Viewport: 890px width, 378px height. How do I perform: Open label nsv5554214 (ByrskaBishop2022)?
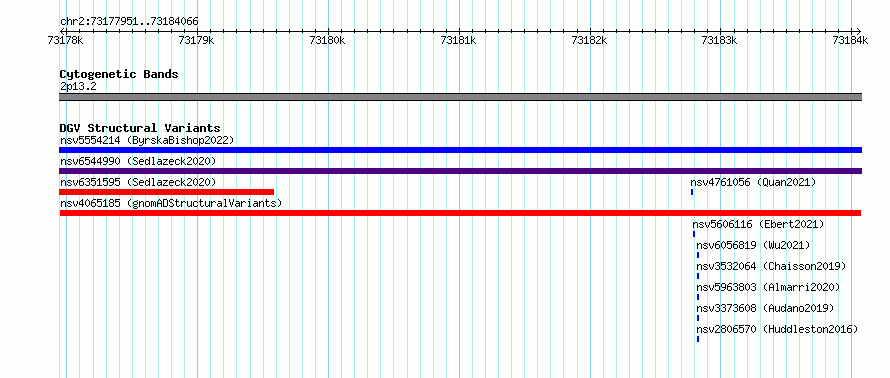click(x=147, y=140)
